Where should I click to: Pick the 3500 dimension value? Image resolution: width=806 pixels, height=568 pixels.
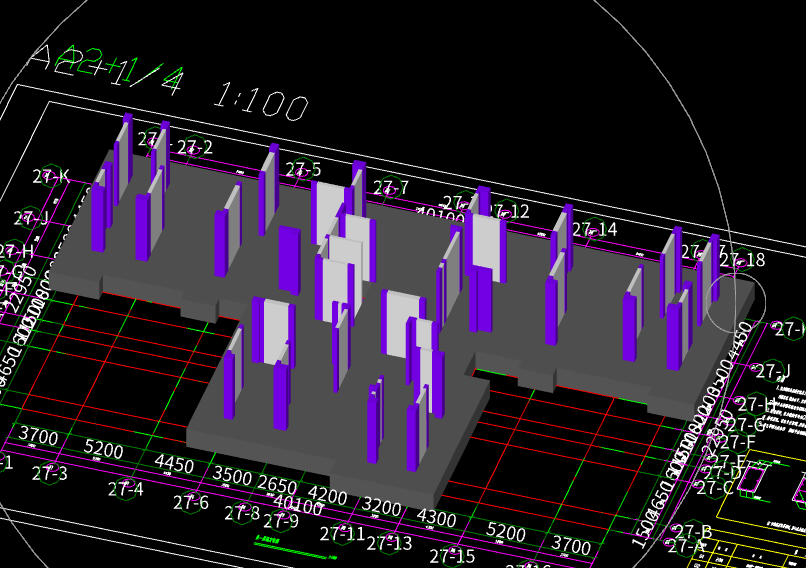(232, 475)
